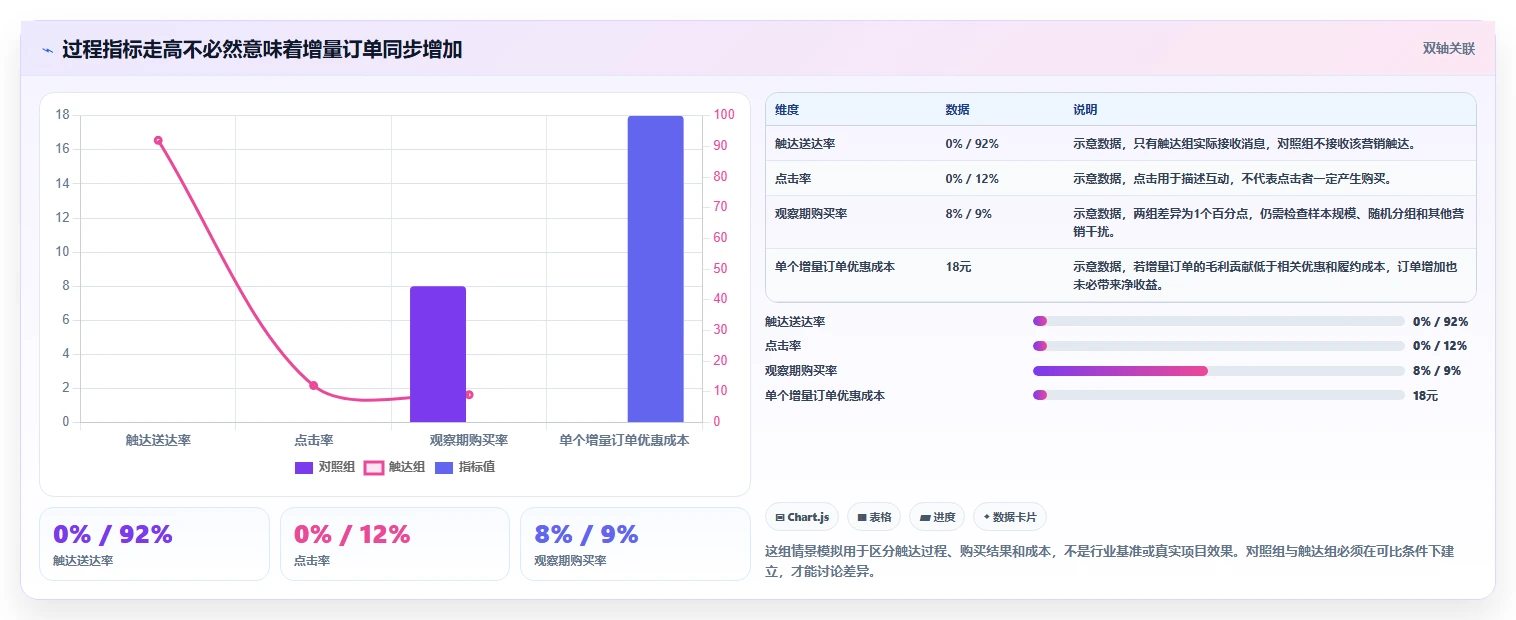Image resolution: width=1516 pixels, height=620 pixels.
Task: Click the 触达送达率 x-axis label on chart
Action: pyautogui.click(x=158, y=440)
